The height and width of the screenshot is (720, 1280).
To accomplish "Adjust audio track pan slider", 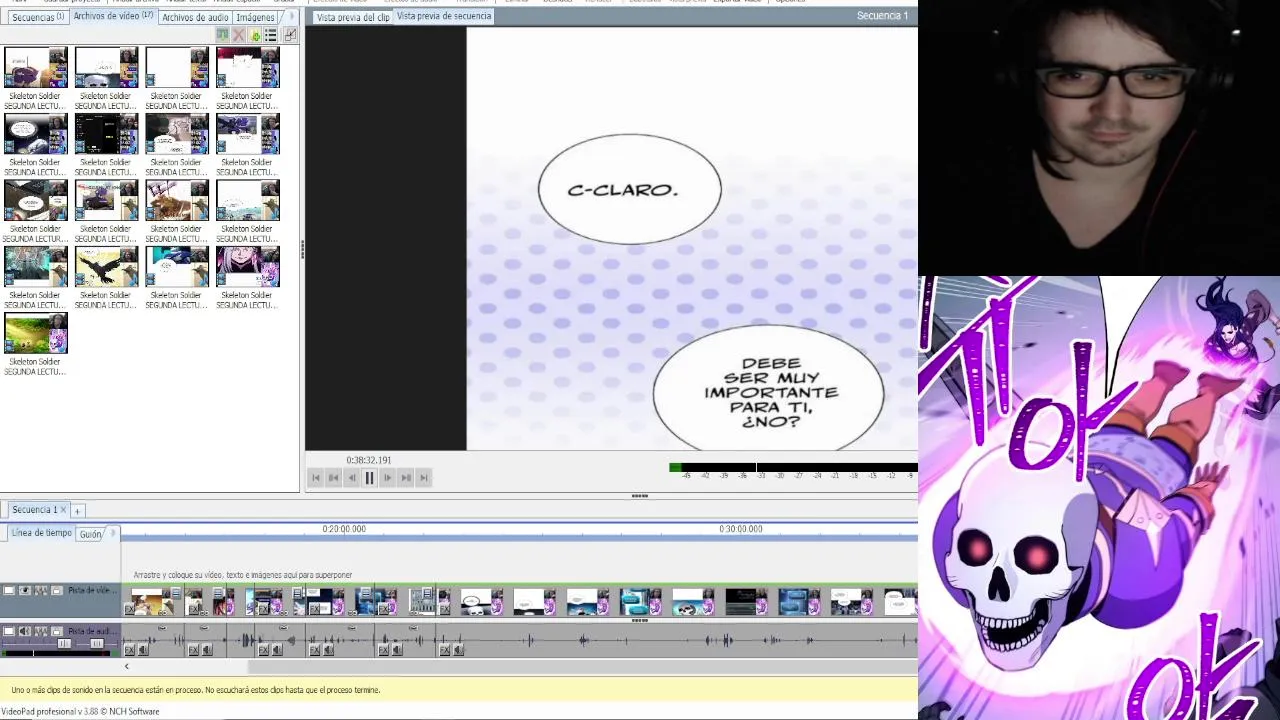I will pyautogui.click(x=97, y=644).
